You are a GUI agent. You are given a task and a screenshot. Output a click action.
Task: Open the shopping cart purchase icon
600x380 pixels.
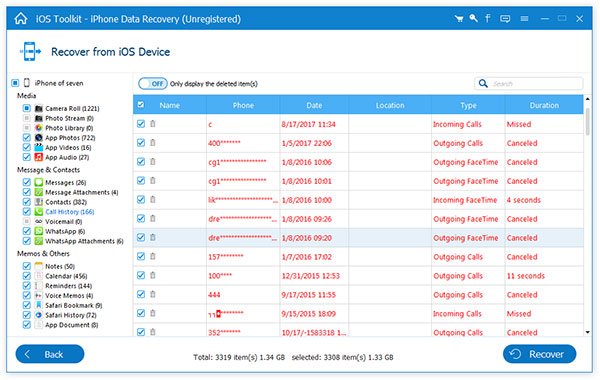(x=459, y=18)
